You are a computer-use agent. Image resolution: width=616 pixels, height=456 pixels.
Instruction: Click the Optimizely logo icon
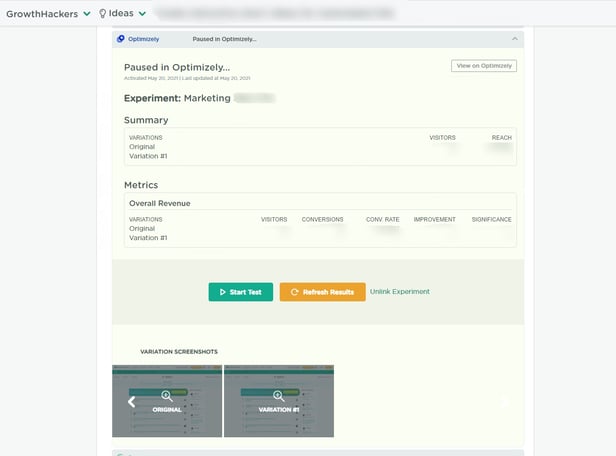tap(121, 39)
